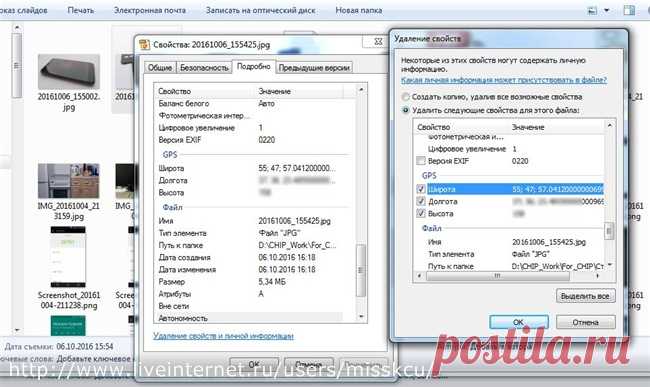Open Удаление свойств и личной информации link

click(223, 336)
